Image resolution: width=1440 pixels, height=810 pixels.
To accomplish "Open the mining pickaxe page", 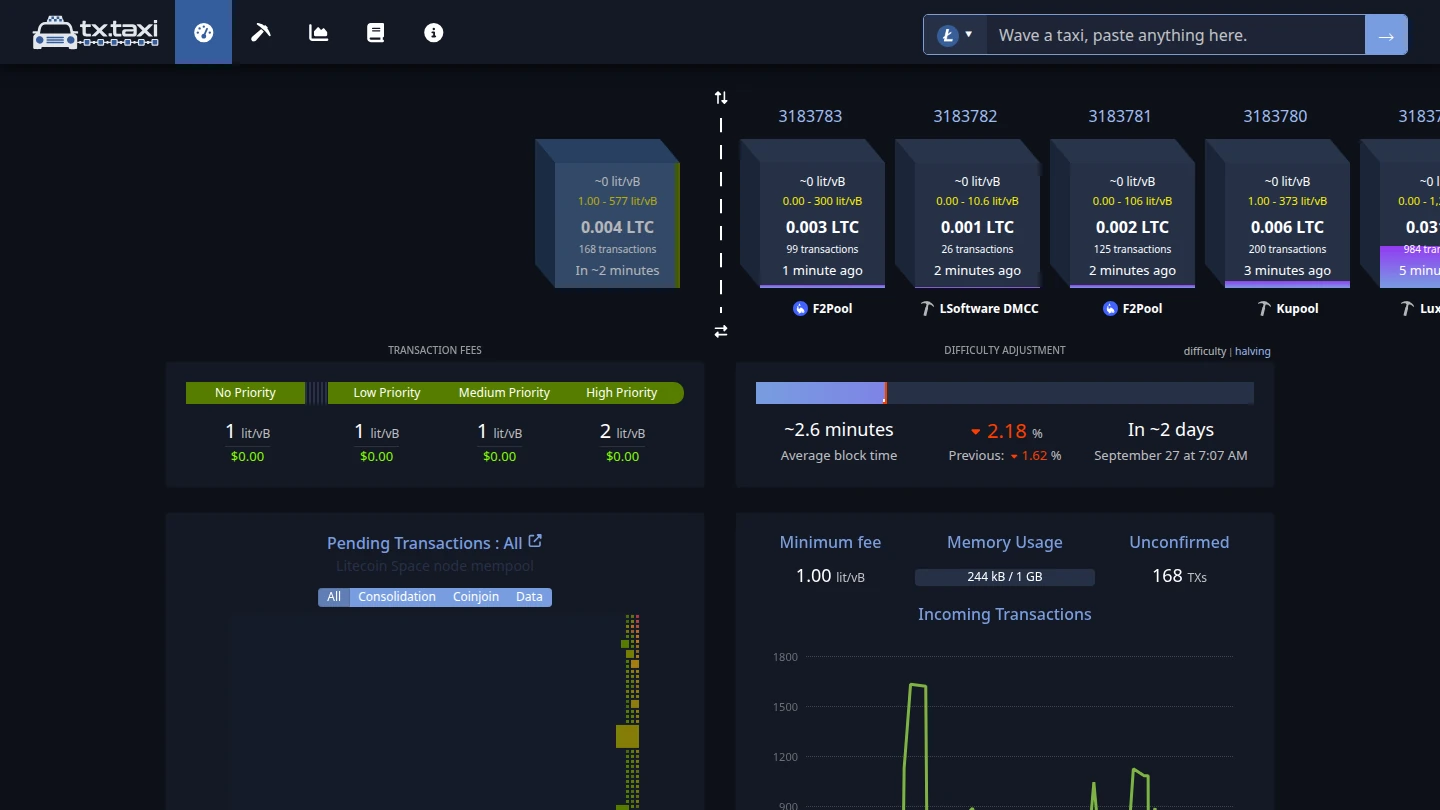I will click(x=261, y=32).
